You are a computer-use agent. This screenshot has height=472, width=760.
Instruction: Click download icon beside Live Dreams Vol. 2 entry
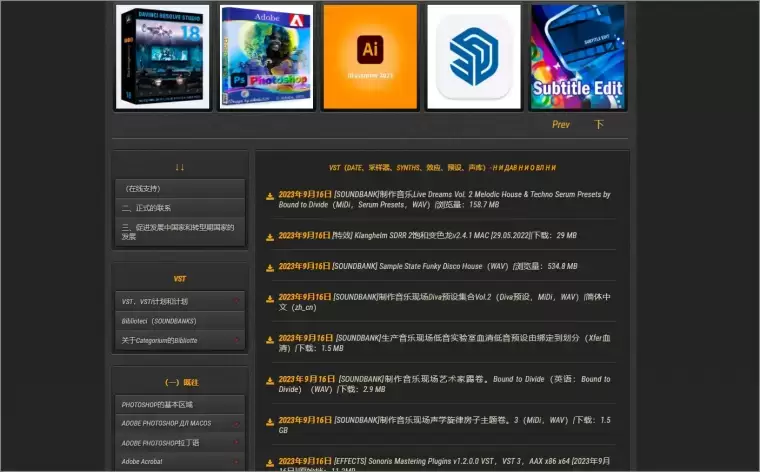270,196
